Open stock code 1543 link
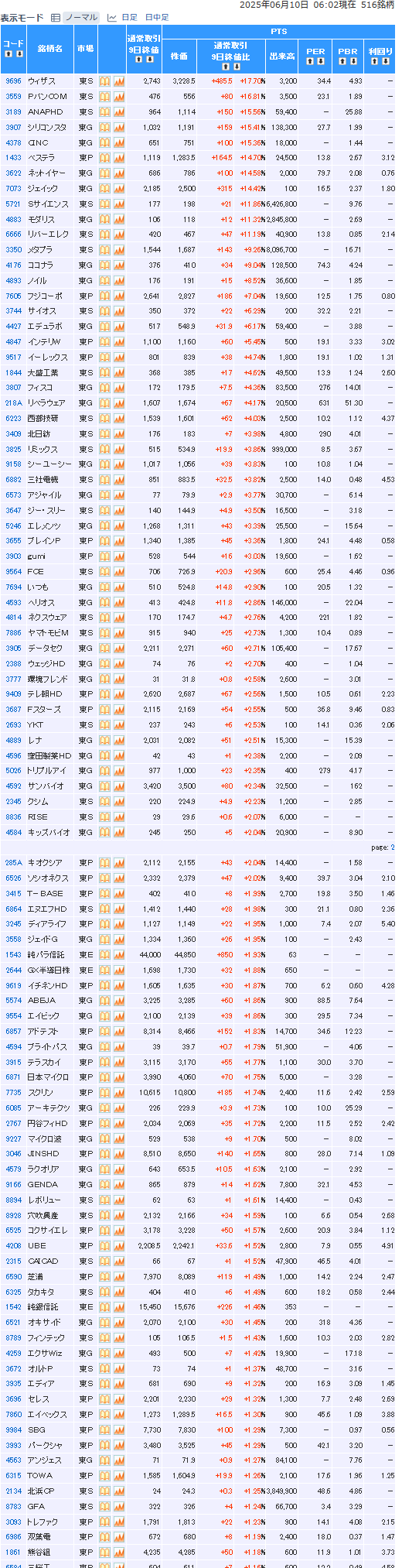Viewport: 402px width, 1568px height. coord(13,955)
